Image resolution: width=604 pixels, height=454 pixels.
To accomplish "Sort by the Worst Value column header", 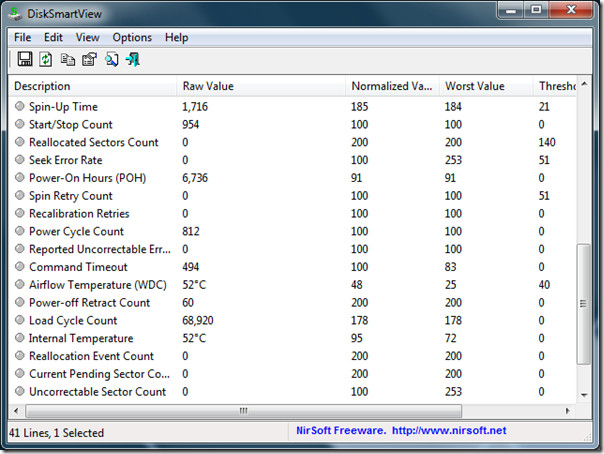I will click(x=486, y=86).
